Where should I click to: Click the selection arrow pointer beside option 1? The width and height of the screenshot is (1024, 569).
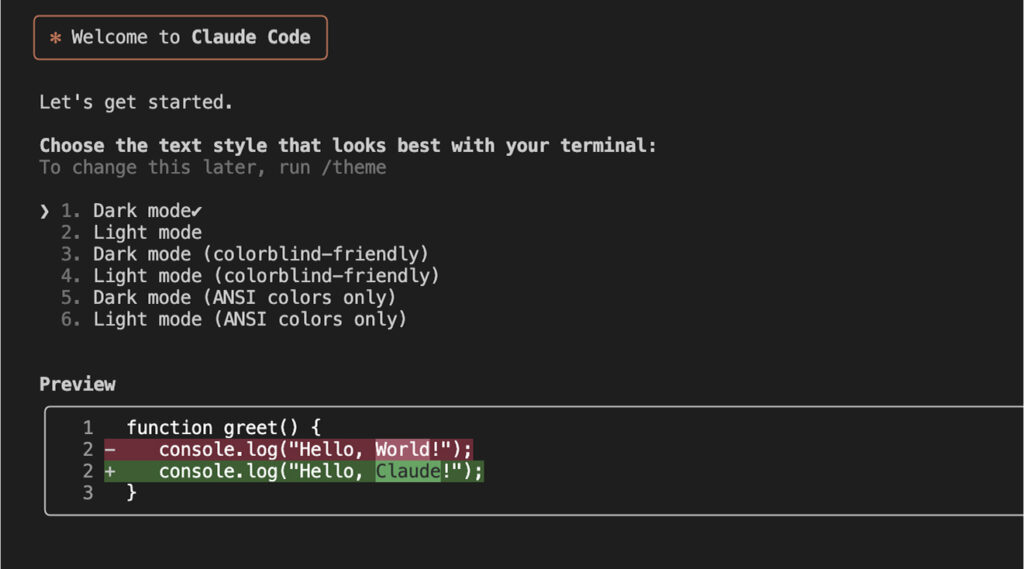(x=44, y=211)
